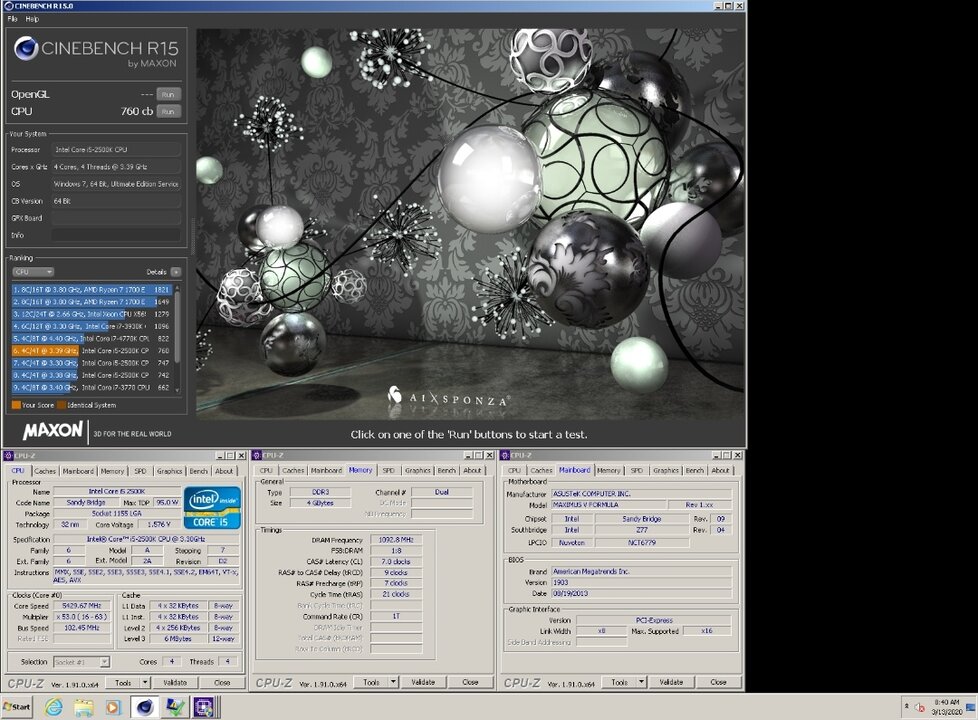Click the Cinebench title bar icon
The image size is (978, 720).
coord(8,6)
